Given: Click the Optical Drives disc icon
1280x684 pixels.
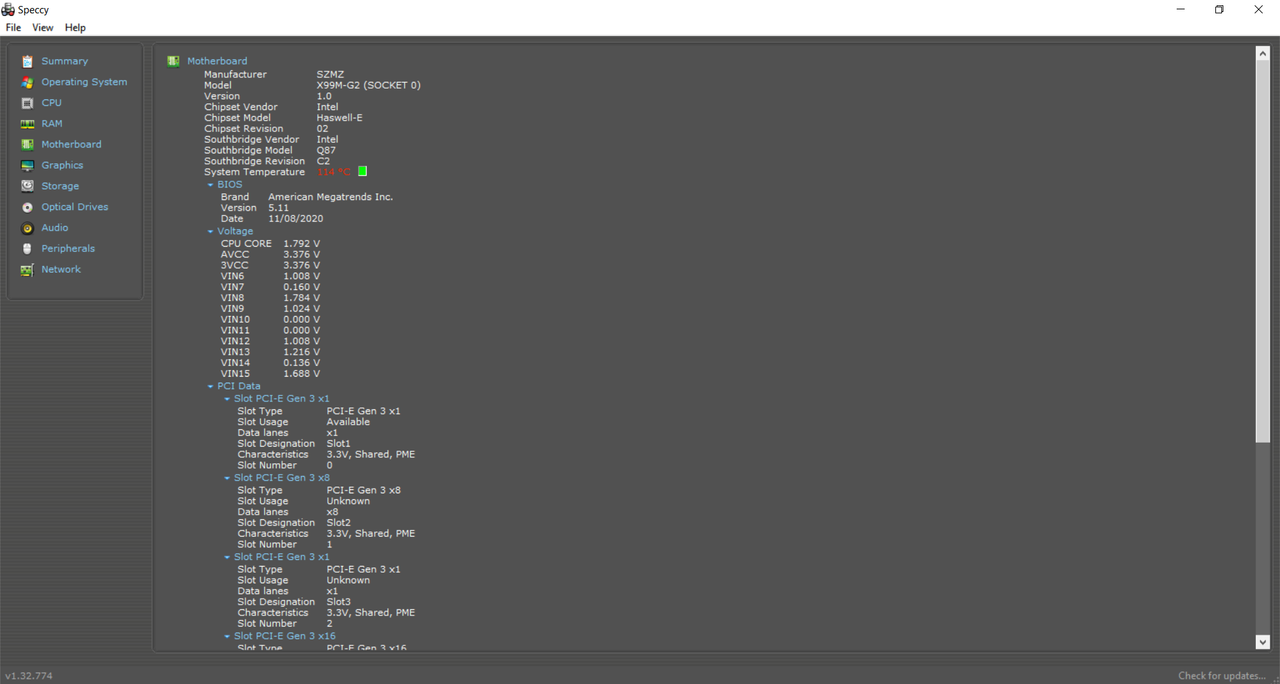Looking at the screenshot, I should (27, 207).
